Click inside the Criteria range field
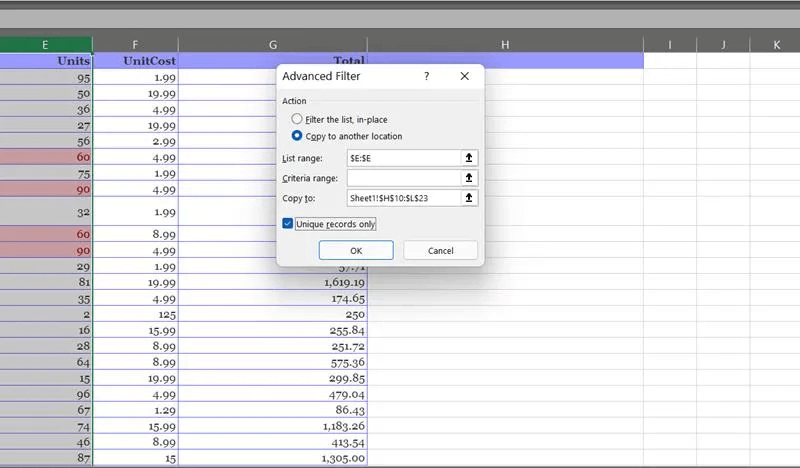Image resolution: width=800 pixels, height=468 pixels. 402,178
